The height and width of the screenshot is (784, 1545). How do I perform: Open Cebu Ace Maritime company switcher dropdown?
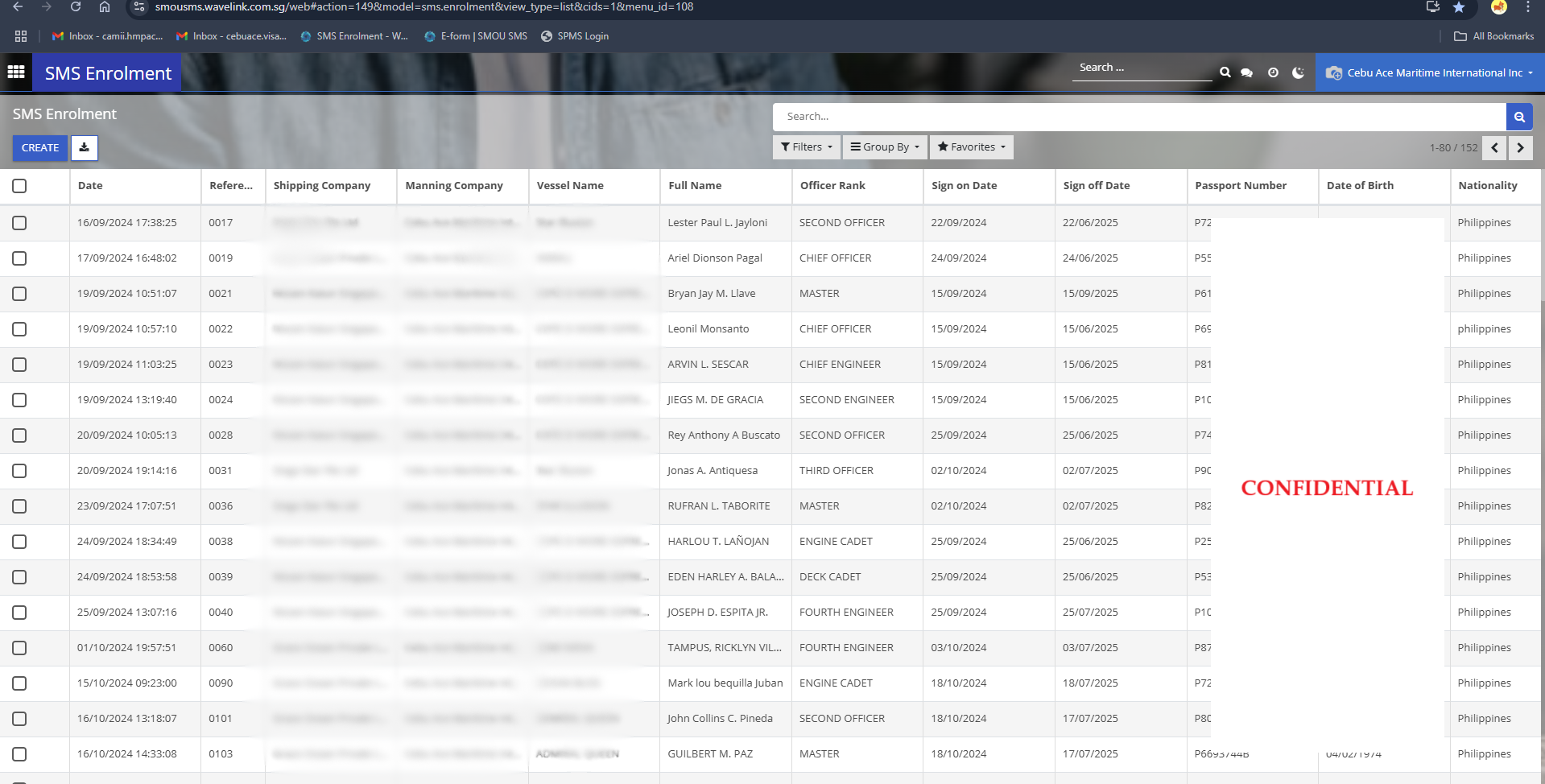tap(1430, 72)
